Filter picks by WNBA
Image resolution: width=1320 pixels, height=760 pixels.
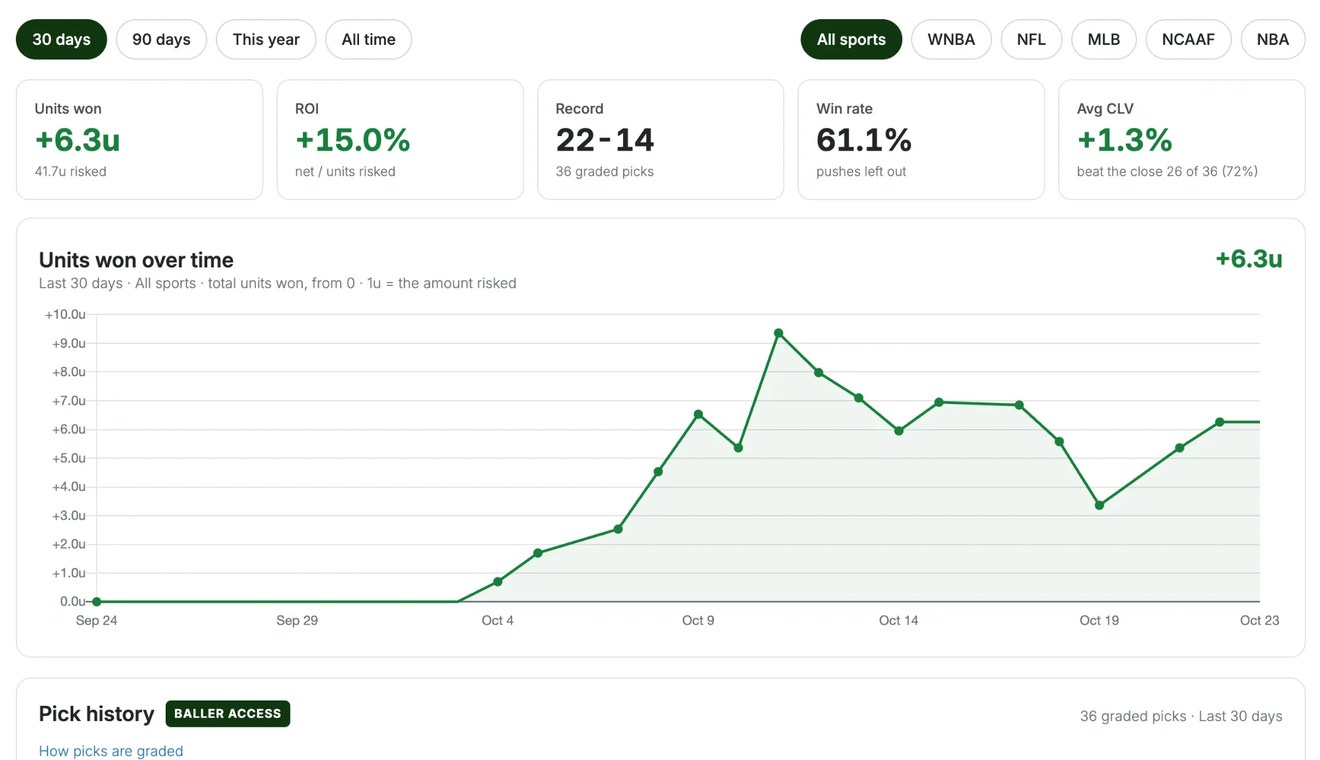coord(951,39)
